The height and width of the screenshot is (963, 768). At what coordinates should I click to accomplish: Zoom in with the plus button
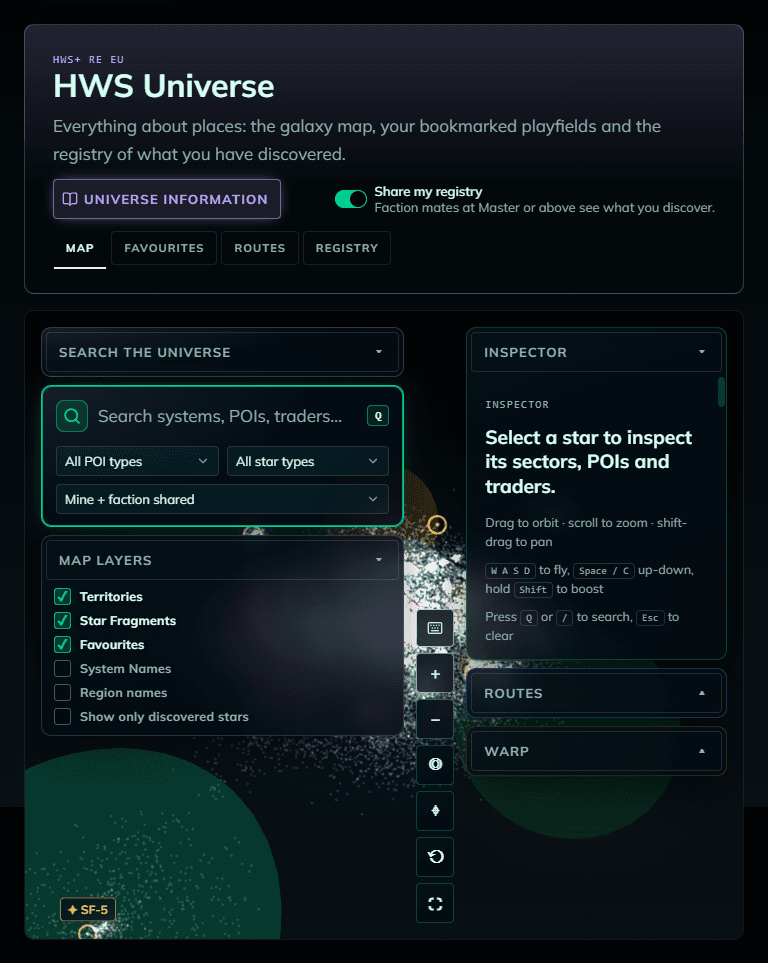click(435, 674)
